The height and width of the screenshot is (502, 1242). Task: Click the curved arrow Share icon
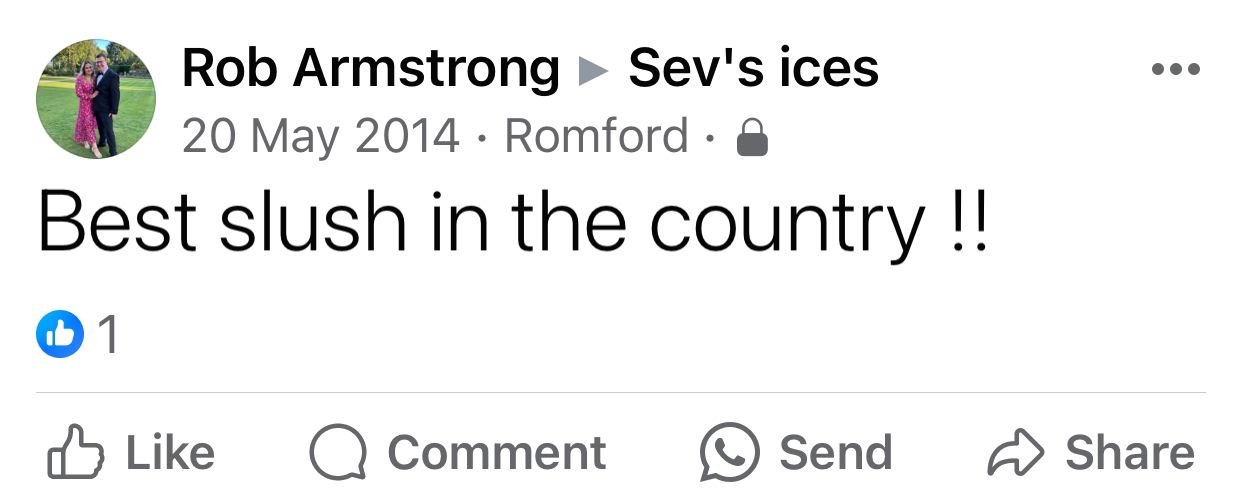(1015, 453)
